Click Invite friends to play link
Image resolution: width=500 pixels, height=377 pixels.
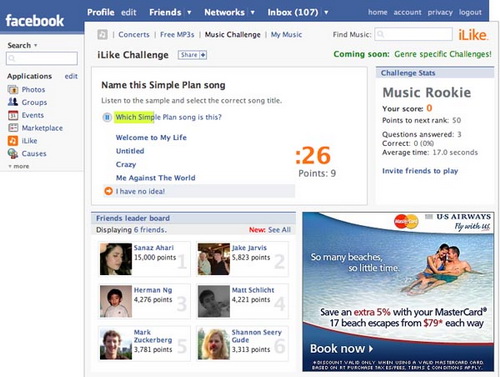[420, 171]
